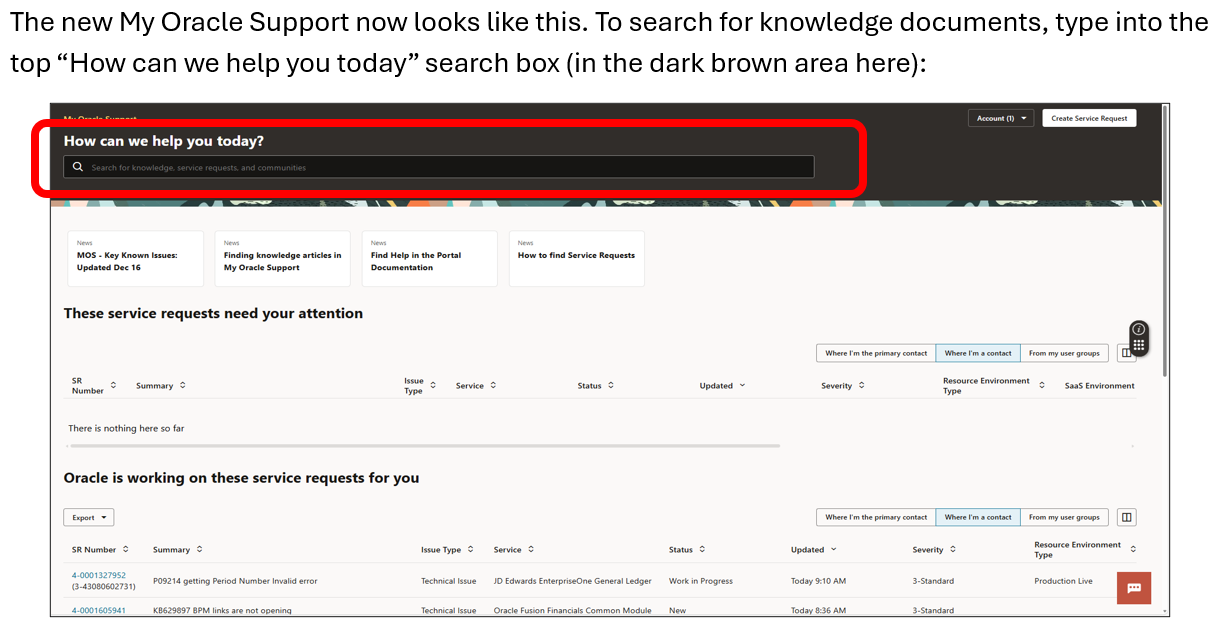Viewport: 1218px width, 635px height.
Task: Select upper 'Where I'm the primary contact' filter
Action: (875, 353)
